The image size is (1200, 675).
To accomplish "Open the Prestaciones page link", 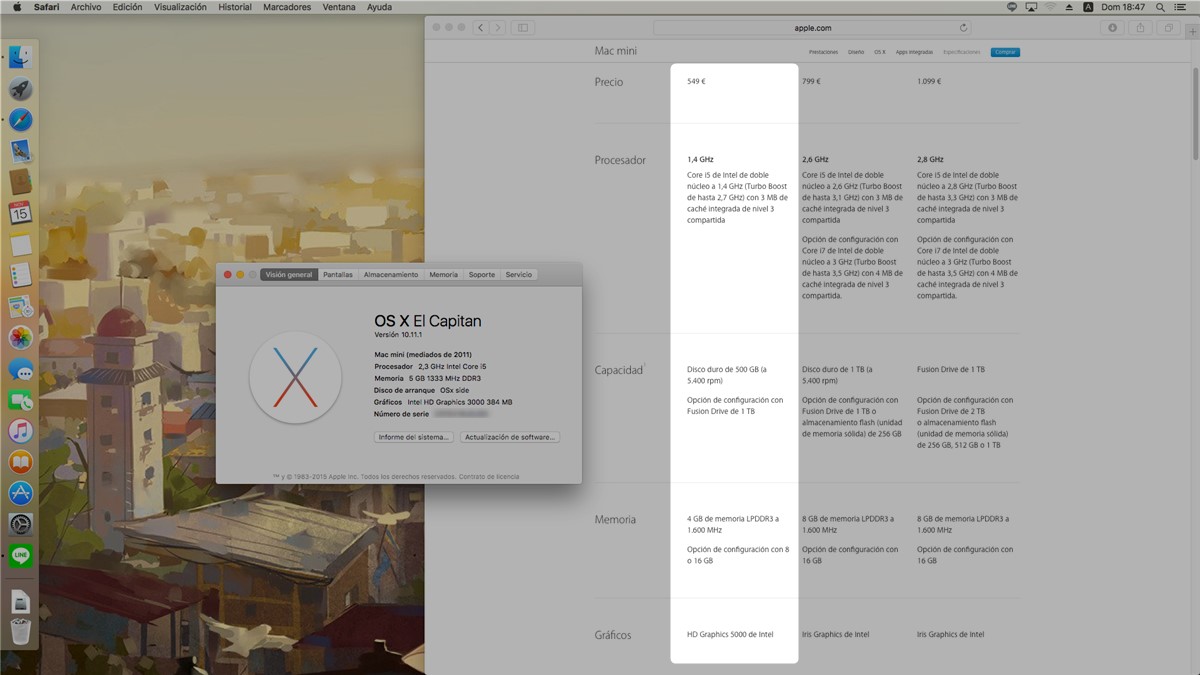I will point(823,52).
